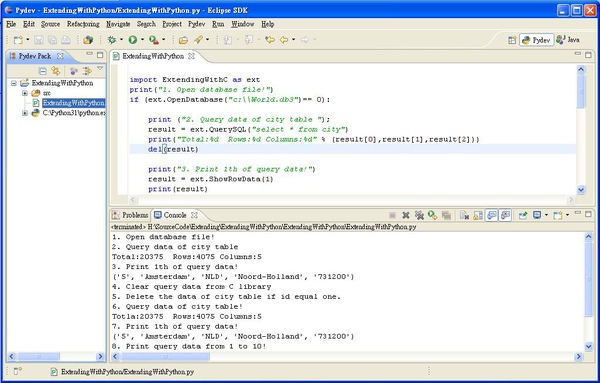
Task: Open the Pydev menu
Action: [x=197, y=24]
